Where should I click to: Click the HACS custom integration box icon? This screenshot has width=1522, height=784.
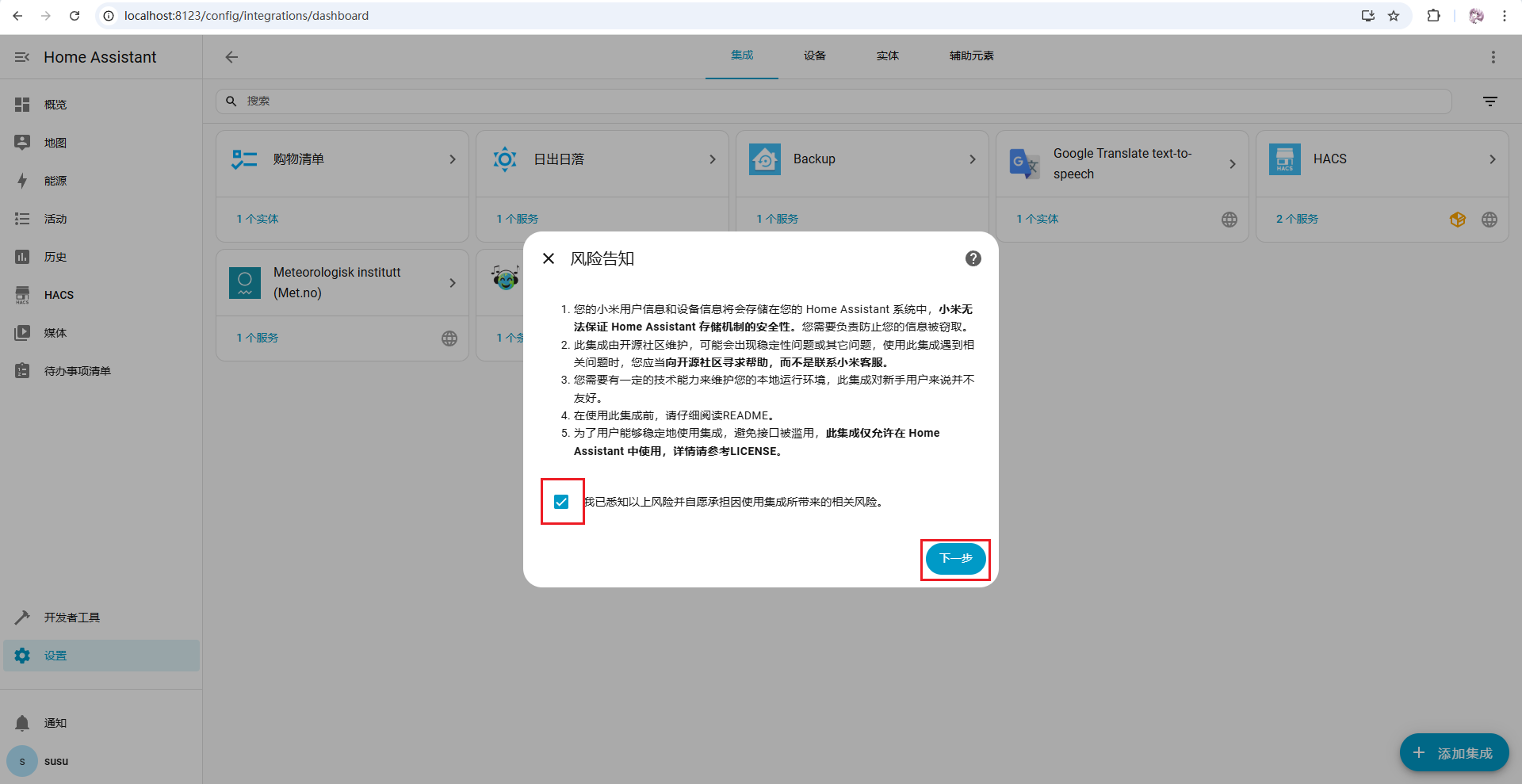pyautogui.click(x=1457, y=220)
